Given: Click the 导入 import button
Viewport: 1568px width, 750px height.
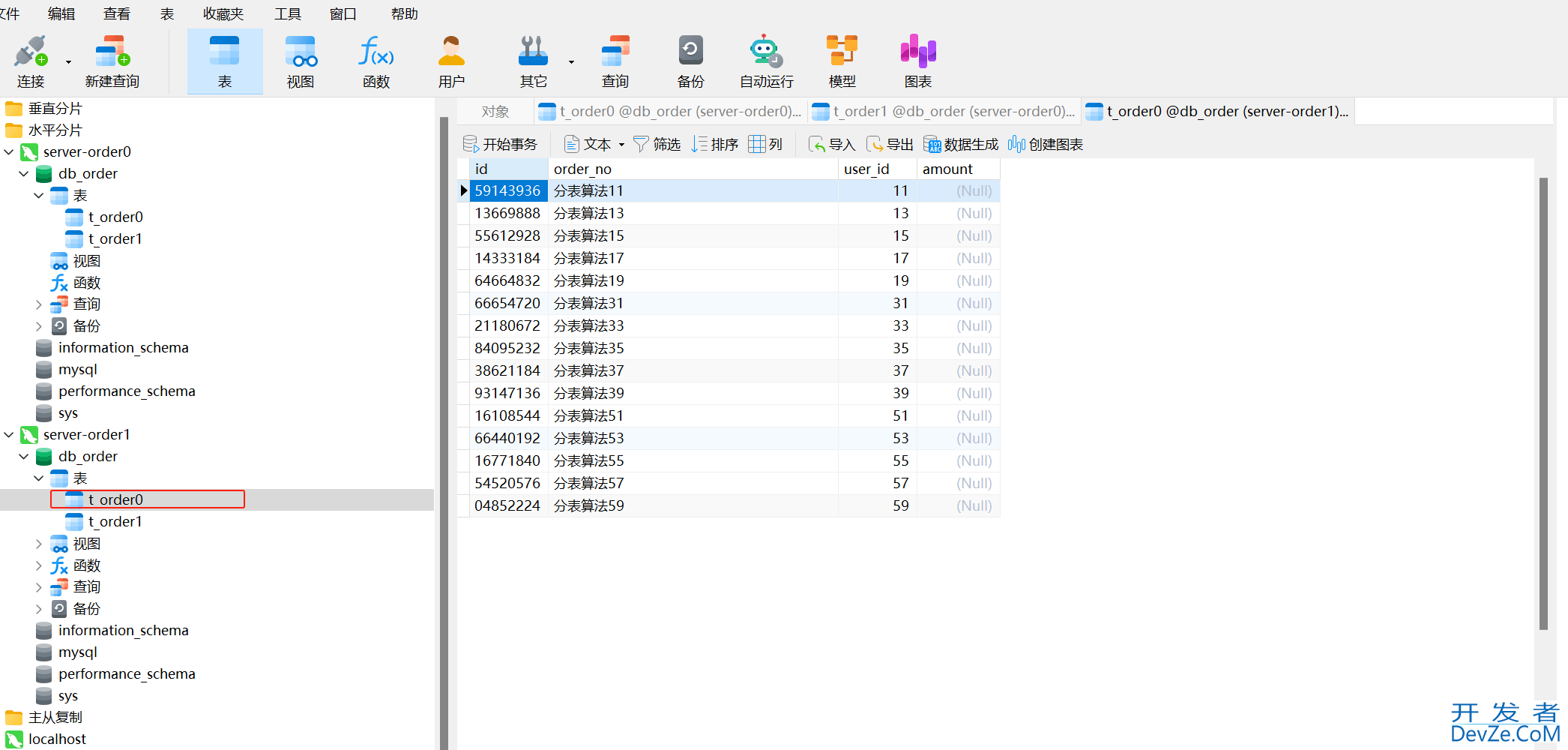Looking at the screenshot, I should pyautogui.click(x=831, y=144).
